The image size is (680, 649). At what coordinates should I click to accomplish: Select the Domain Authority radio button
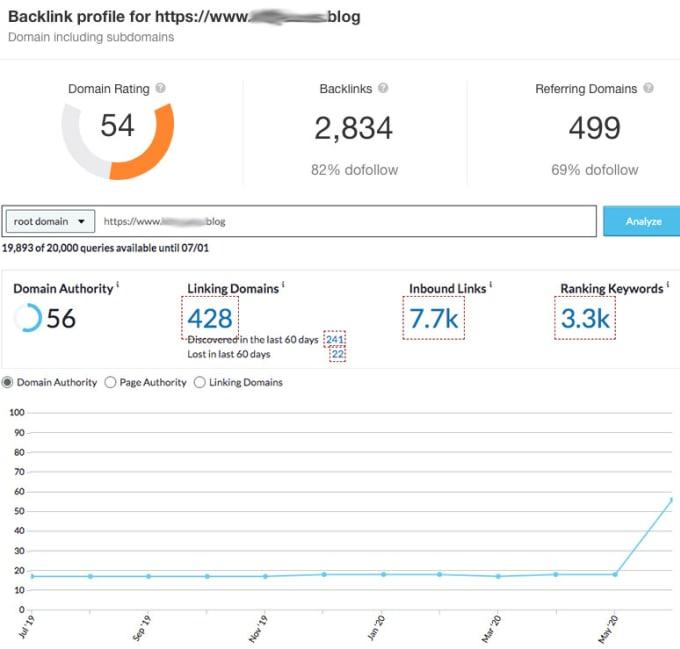click(9, 382)
